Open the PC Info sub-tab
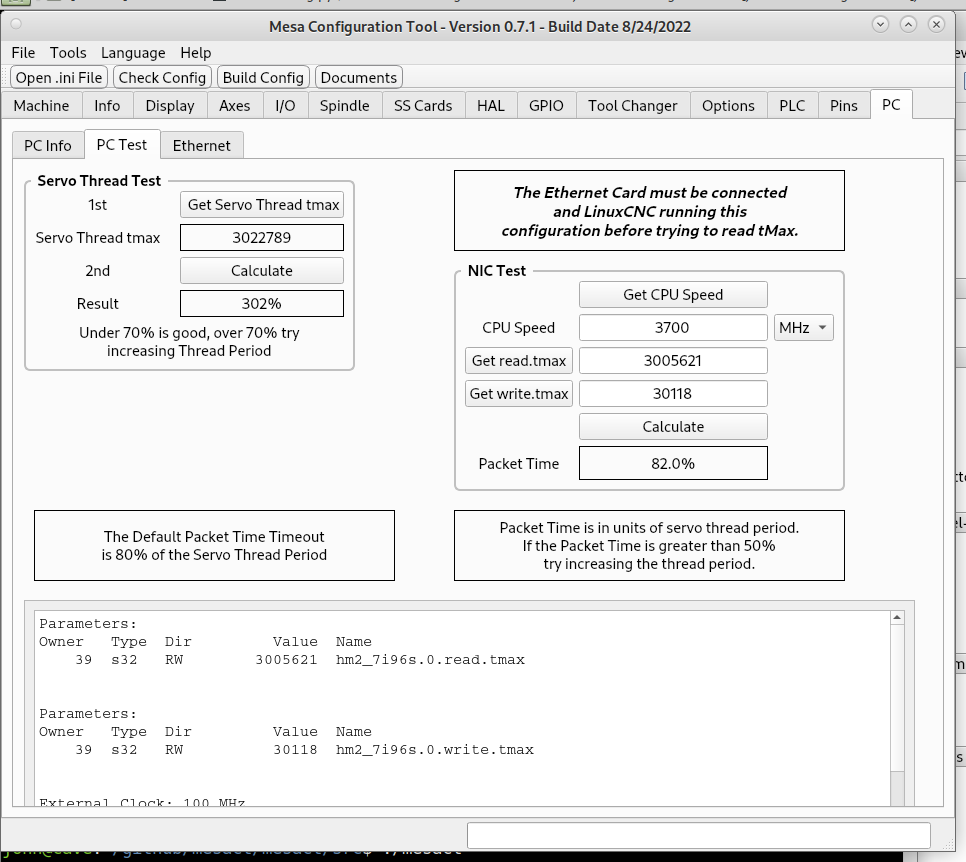Screen dimensions: 966x862 tap(48, 146)
